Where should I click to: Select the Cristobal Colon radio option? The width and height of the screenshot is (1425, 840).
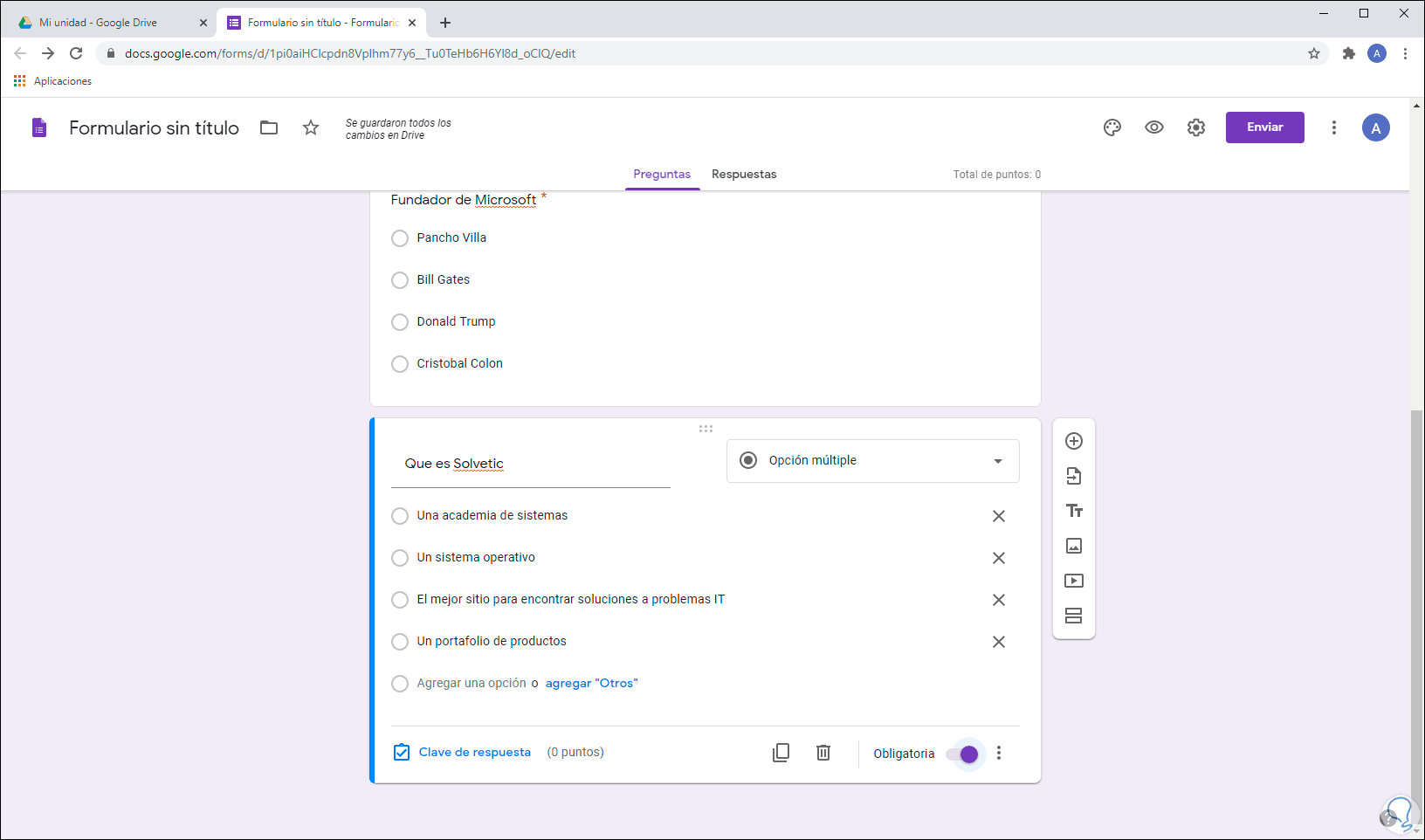point(400,364)
